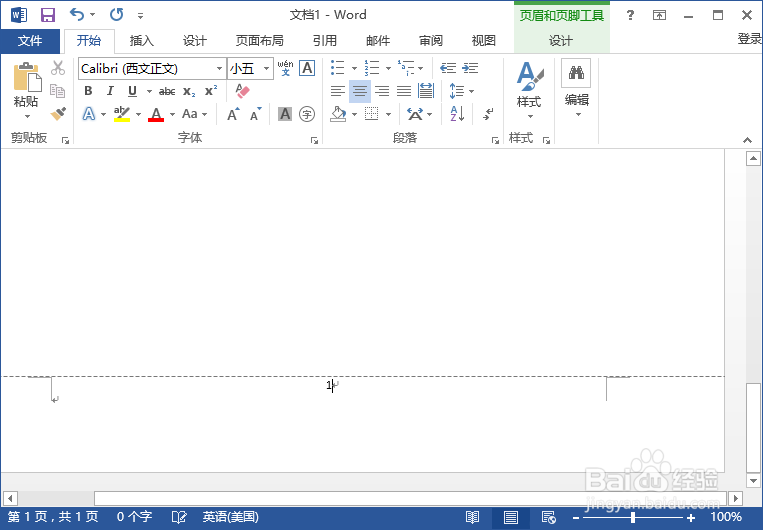Expand the bullets list dropdown arrow

tap(354, 68)
